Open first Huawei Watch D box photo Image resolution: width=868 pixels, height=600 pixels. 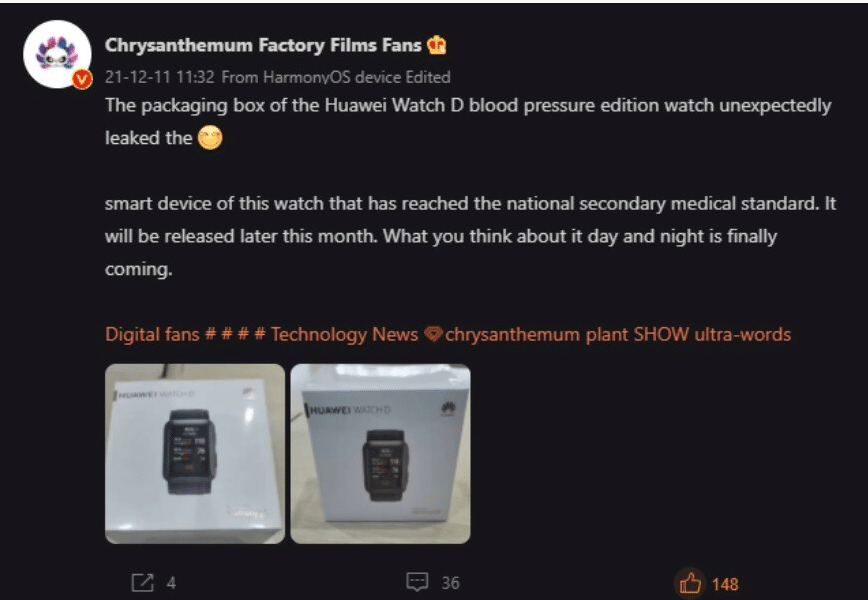[x=195, y=454]
